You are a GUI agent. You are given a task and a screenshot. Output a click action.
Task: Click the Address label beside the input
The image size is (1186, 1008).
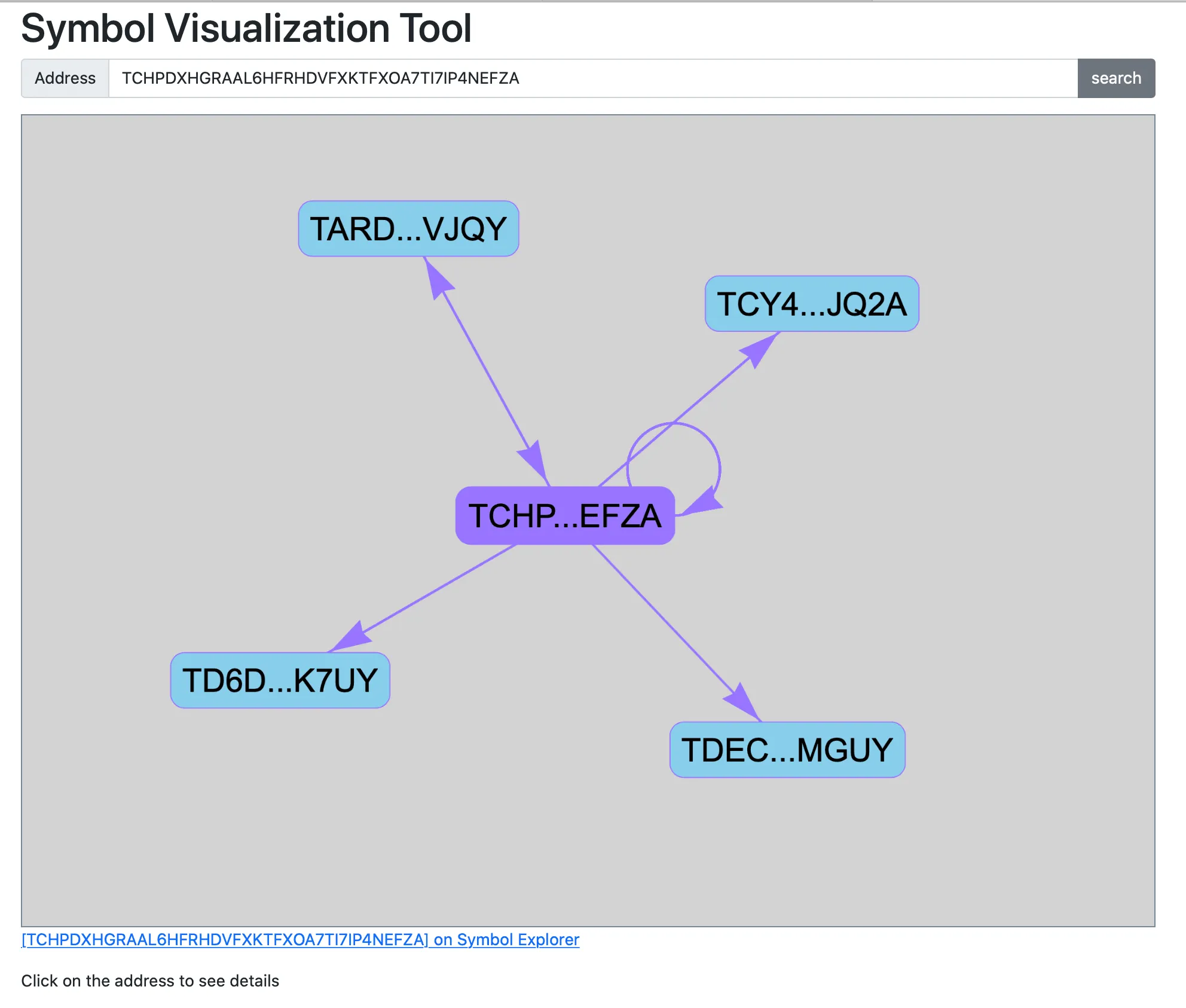tap(65, 78)
